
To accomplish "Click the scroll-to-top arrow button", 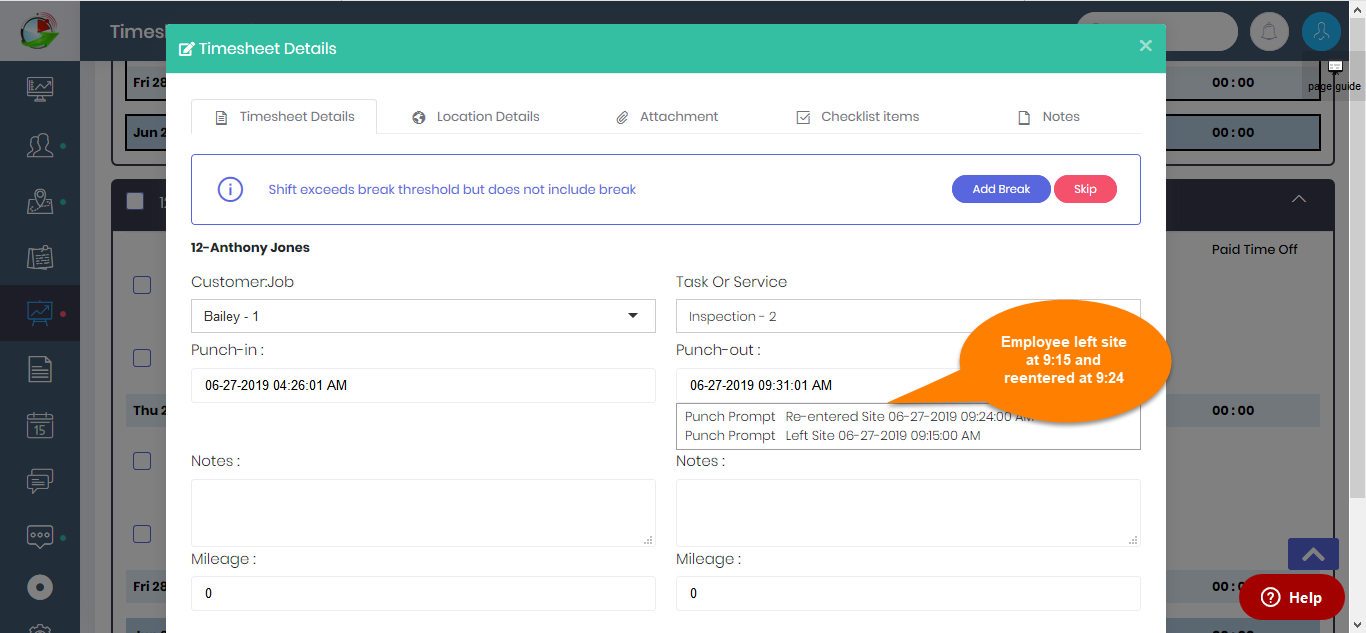I will click(1313, 555).
